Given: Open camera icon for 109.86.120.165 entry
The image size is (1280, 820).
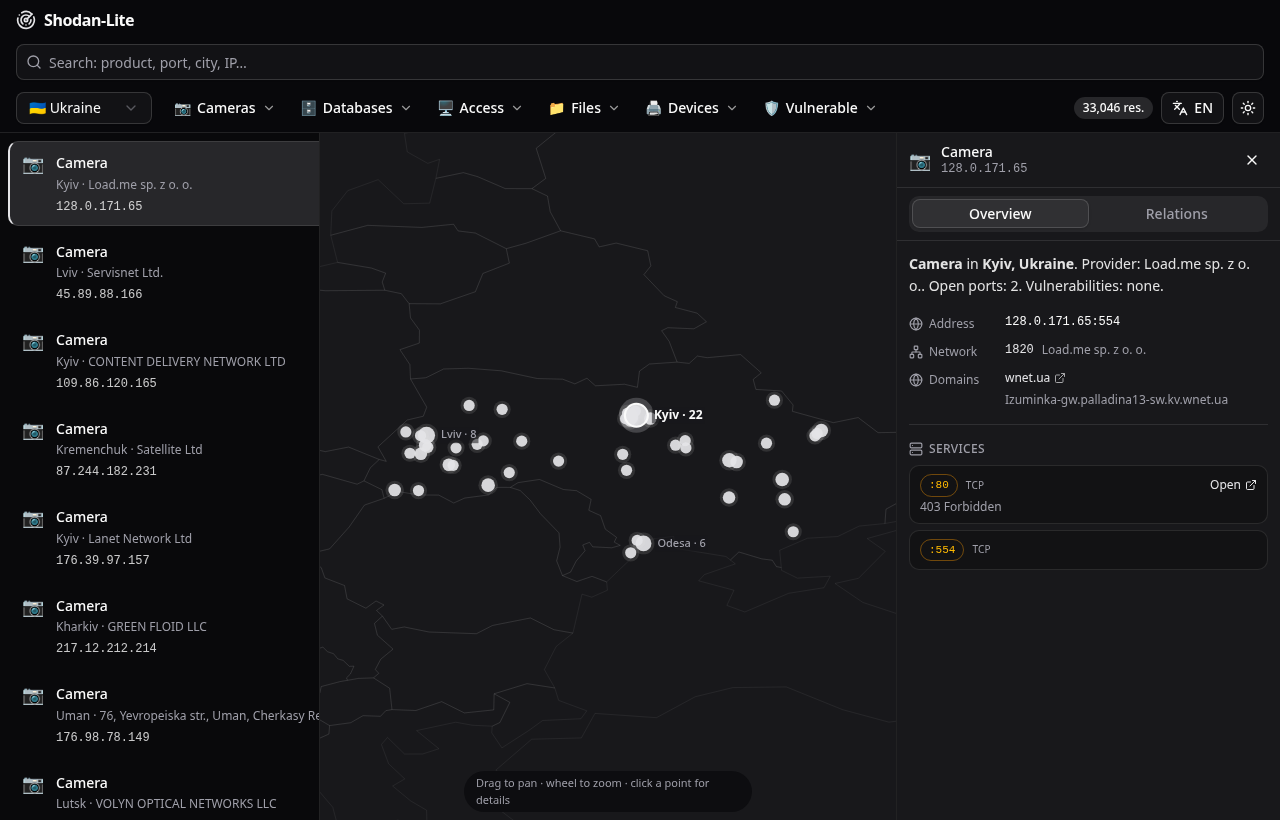Looking at the screenshot, I should tap(33, 341).
